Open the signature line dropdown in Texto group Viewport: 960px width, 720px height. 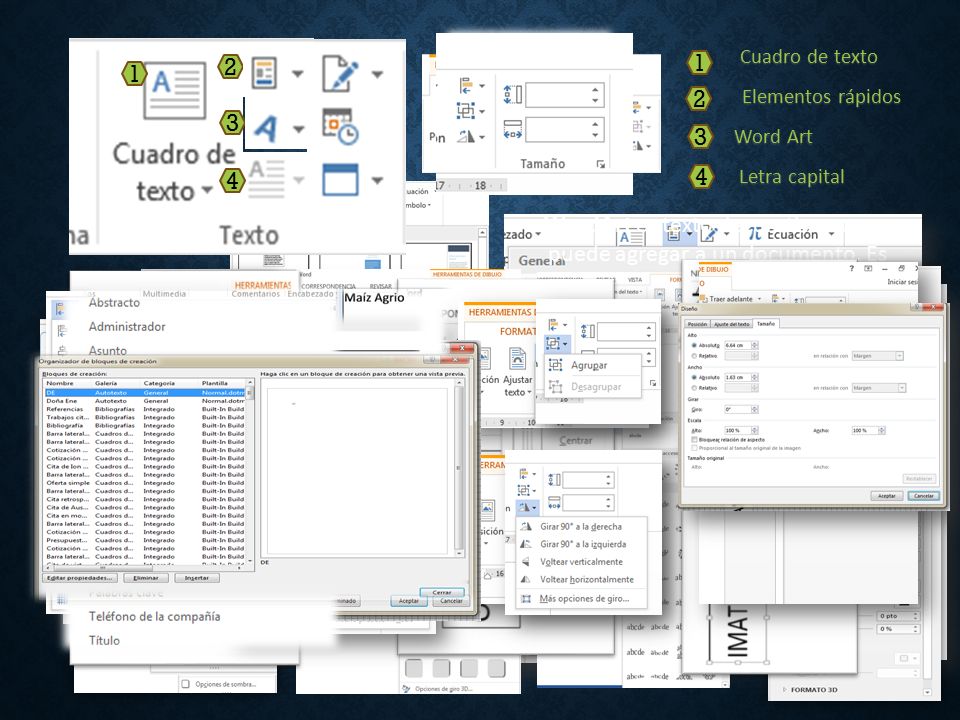coord(377,74)
